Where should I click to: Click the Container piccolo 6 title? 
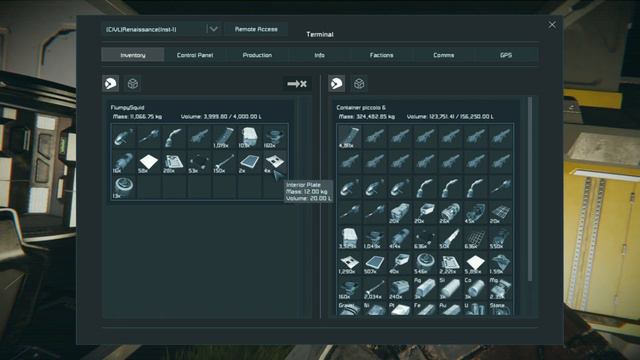361,108
